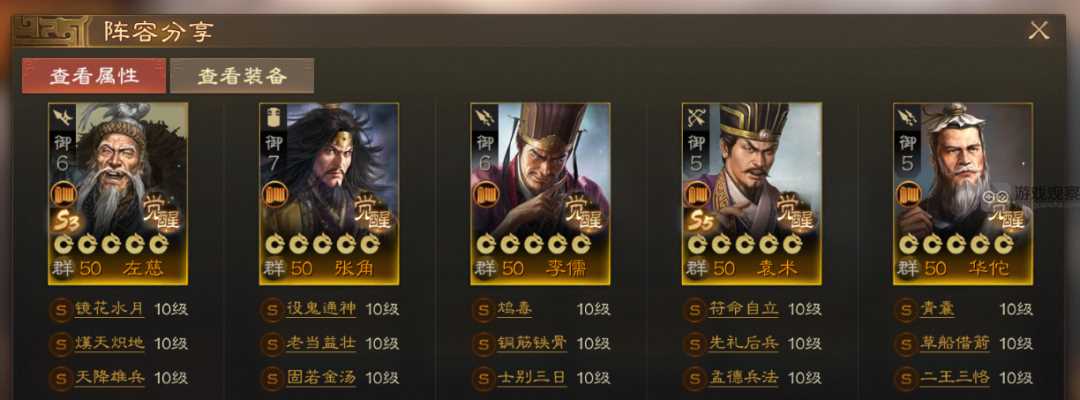Image resolution: width=1080 pixels, height=400 pixels.
Task: View the 孟德兵法 skill details
Action: (743, 378)
